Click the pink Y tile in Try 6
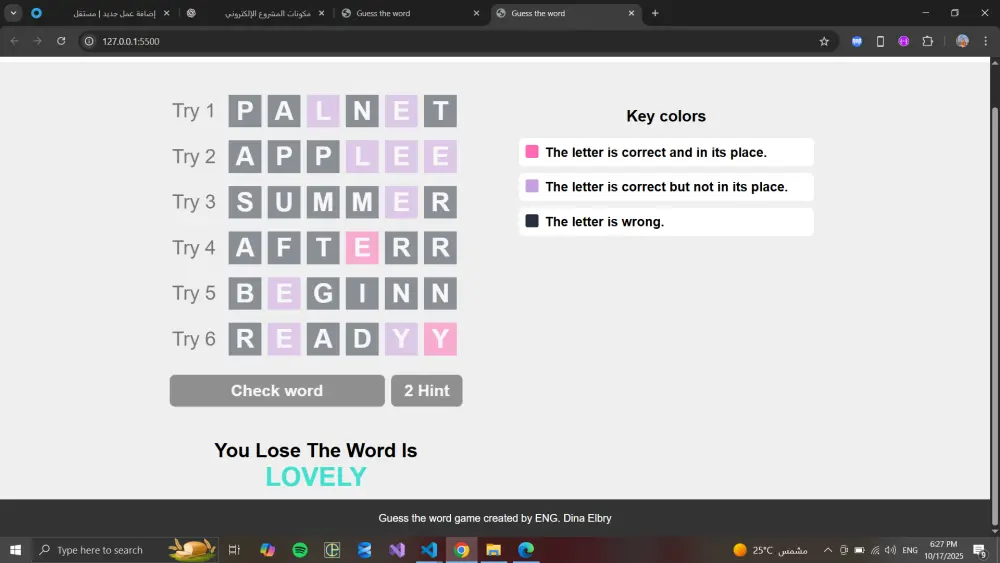The width and height of the screenshot is (1000, 563). coord(440,339)
